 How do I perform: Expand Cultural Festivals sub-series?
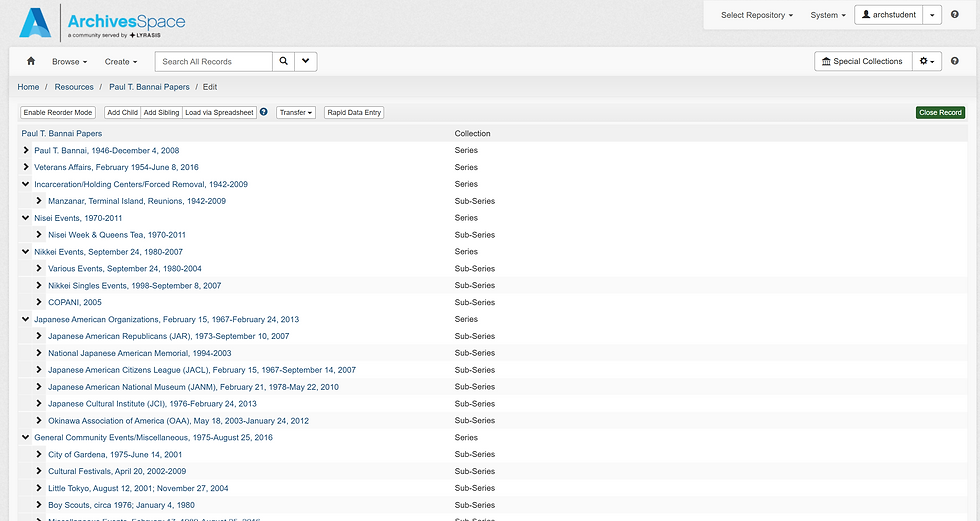pos(39,471)
